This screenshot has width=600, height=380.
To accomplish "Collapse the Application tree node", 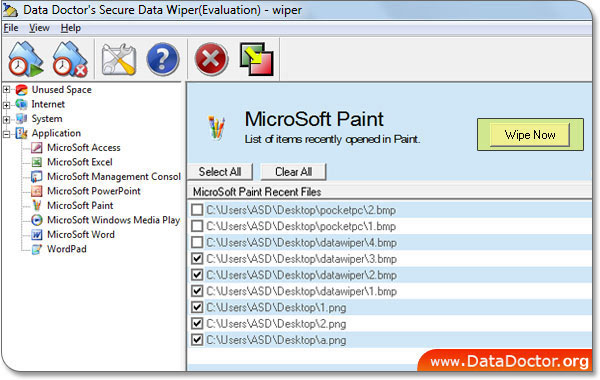I will click(7, 134).
